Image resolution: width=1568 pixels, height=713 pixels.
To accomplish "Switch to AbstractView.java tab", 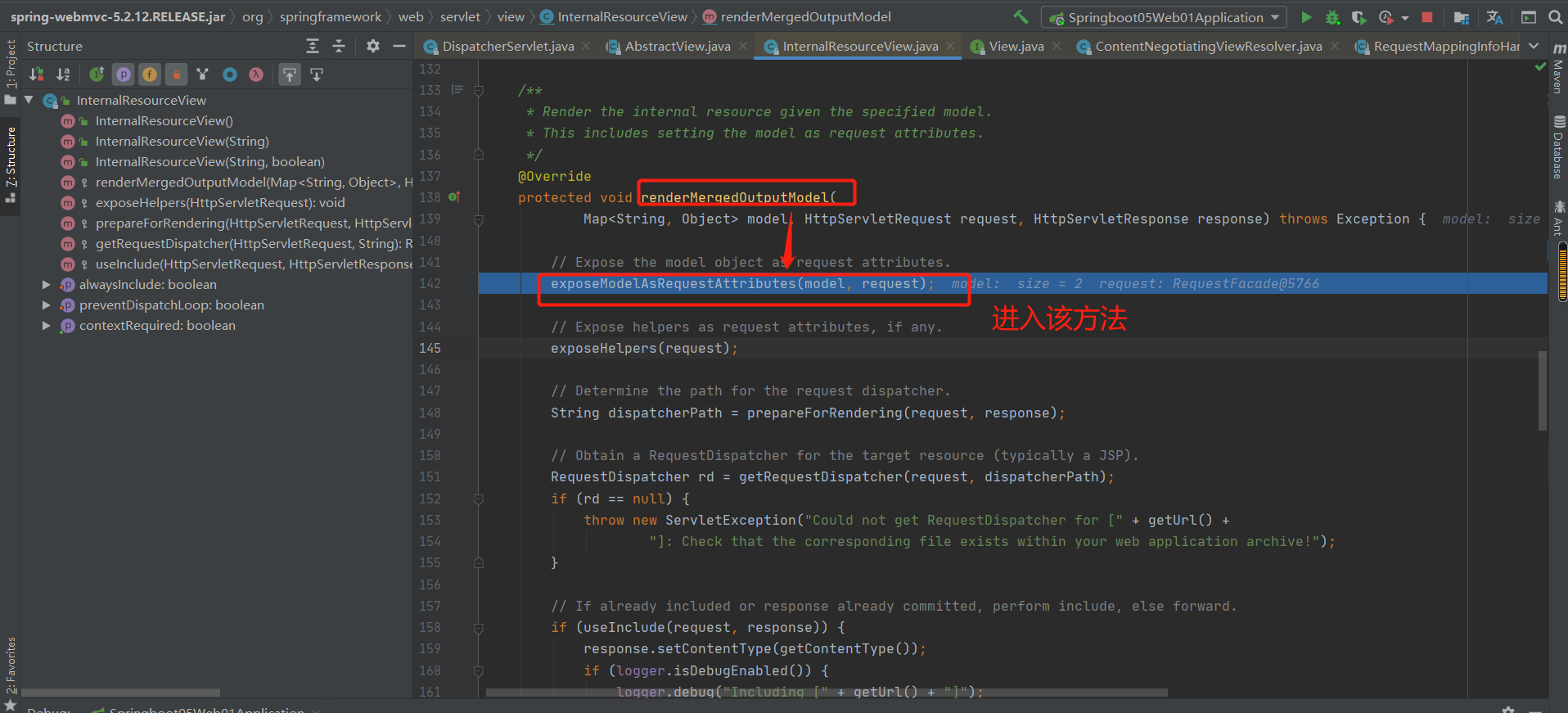I will pos(677,47).
